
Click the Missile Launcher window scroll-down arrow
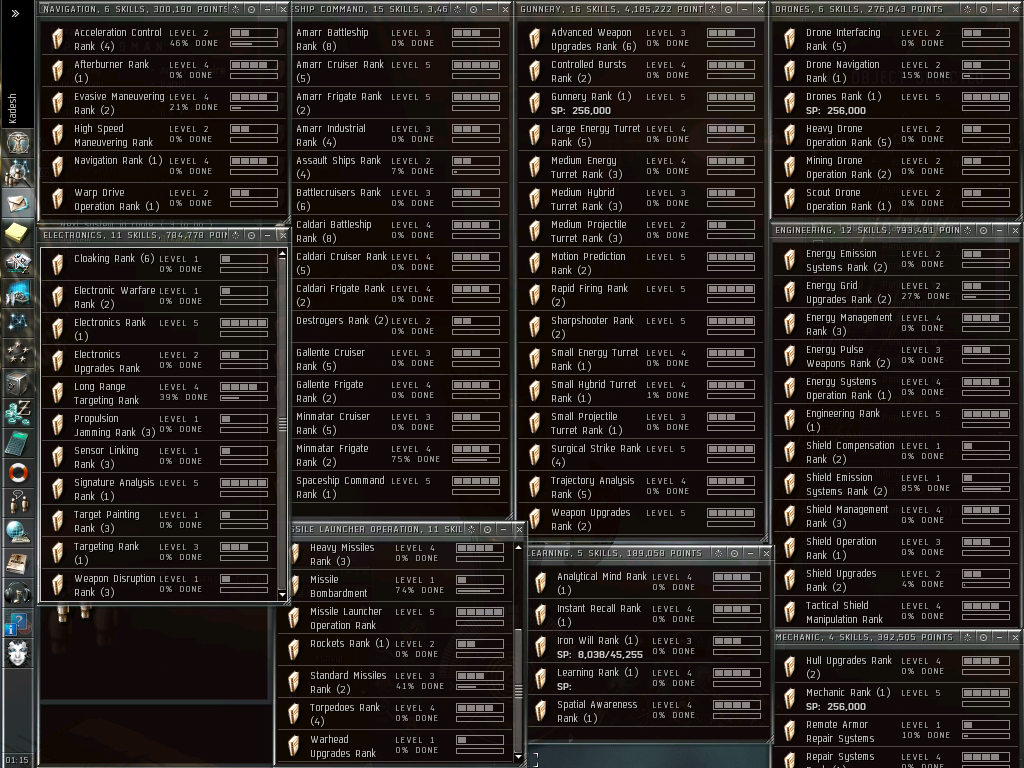tap(519, 756)
